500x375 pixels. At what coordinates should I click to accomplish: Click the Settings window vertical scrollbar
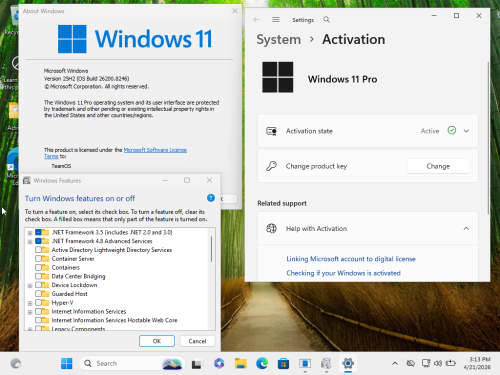pos(488,138)
